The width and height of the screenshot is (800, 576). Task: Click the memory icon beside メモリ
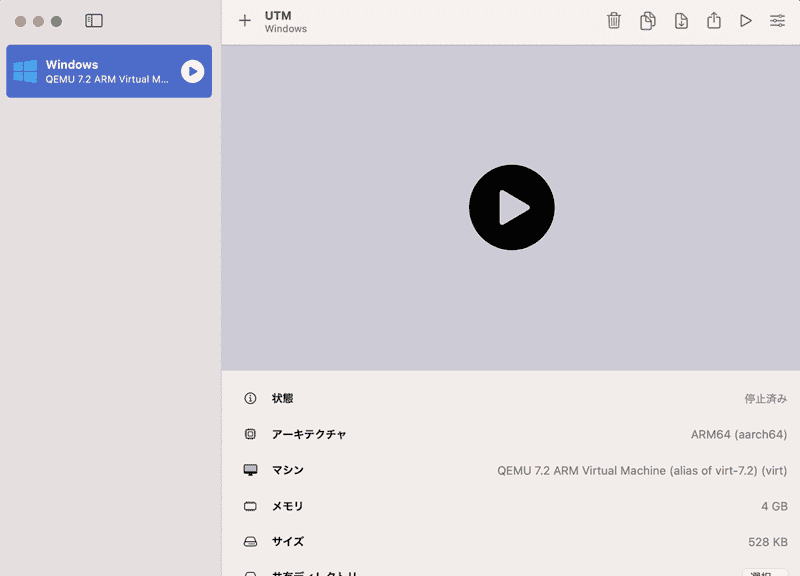pyautogui.click(x=250, y=506)
